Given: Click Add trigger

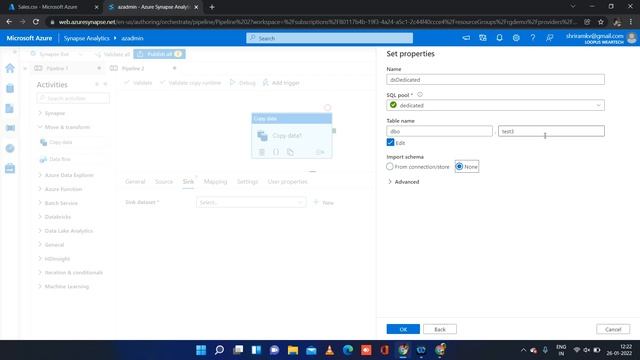Looking at the screenshot, I should [281, 83].
